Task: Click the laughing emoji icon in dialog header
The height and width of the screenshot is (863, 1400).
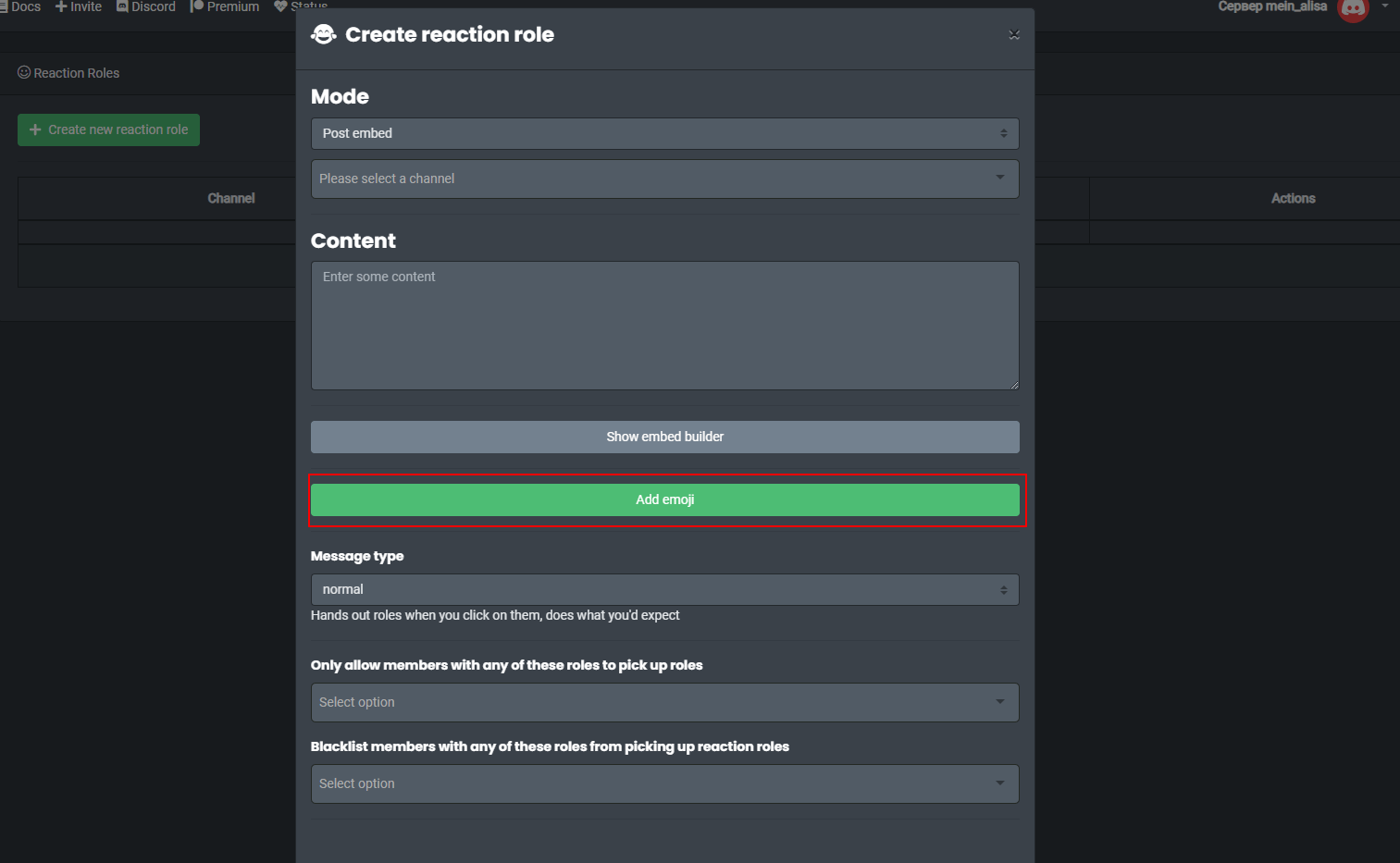Action: tap(323, 35)
